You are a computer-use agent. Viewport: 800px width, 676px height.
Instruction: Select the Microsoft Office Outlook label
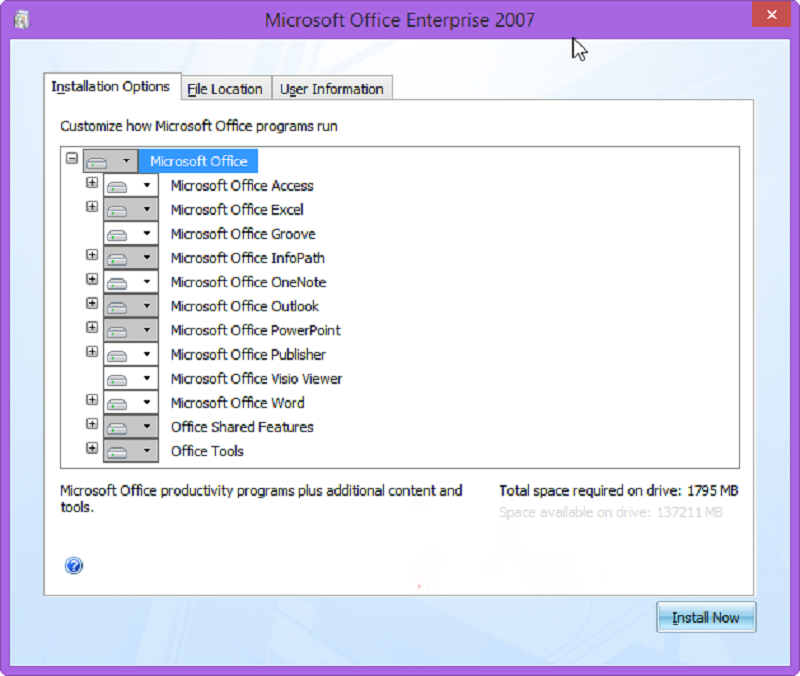pyautogui.click(x=245, y=306)
